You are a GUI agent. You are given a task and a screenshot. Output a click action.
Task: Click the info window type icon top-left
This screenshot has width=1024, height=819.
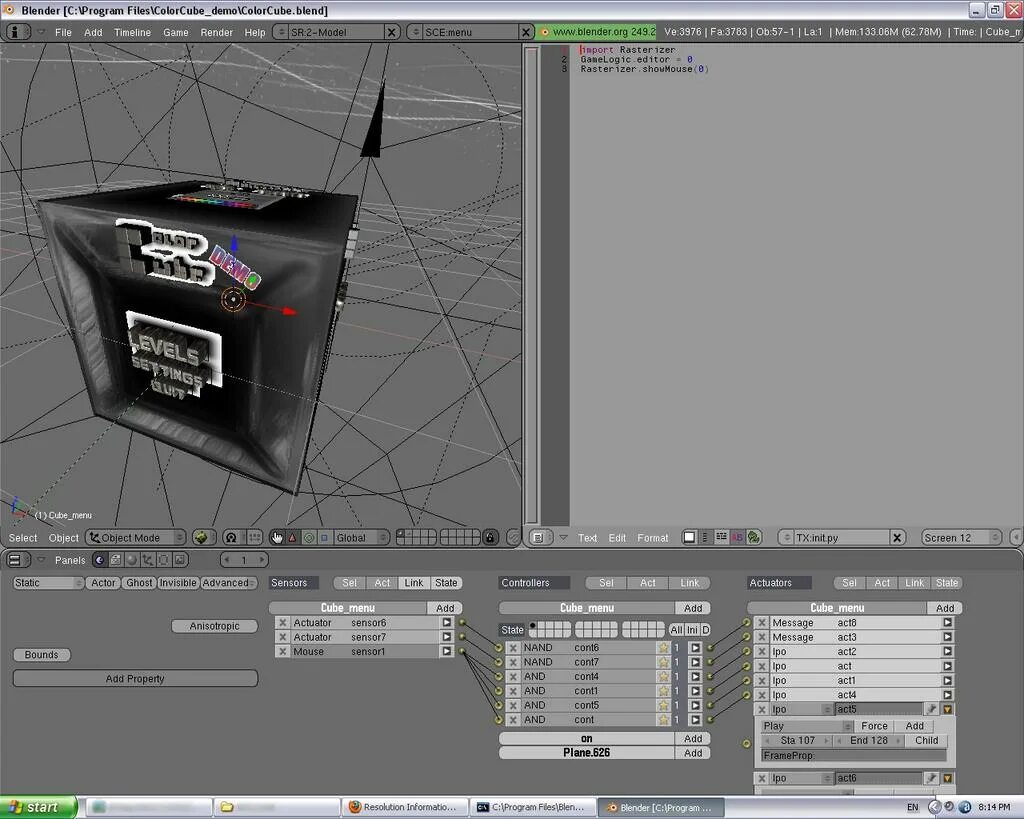pos(16,31)
